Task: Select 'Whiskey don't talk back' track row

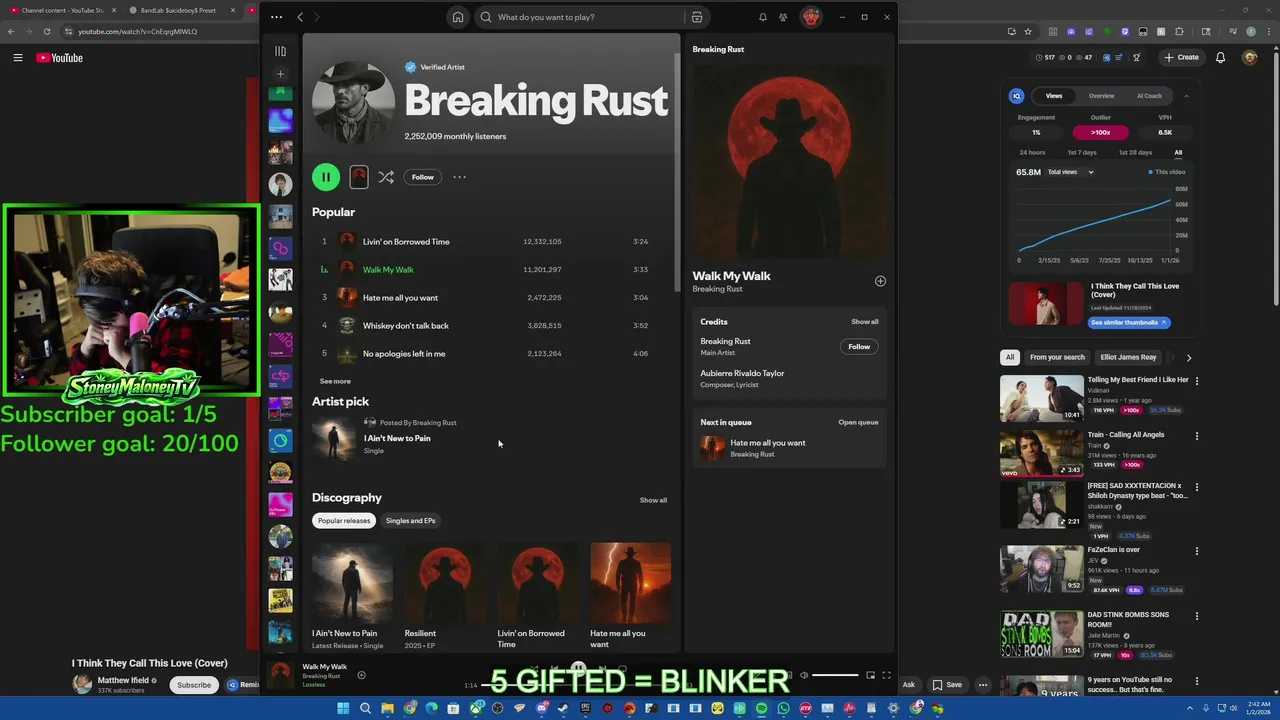Action: pyautogui.click(x=490, y=325)
